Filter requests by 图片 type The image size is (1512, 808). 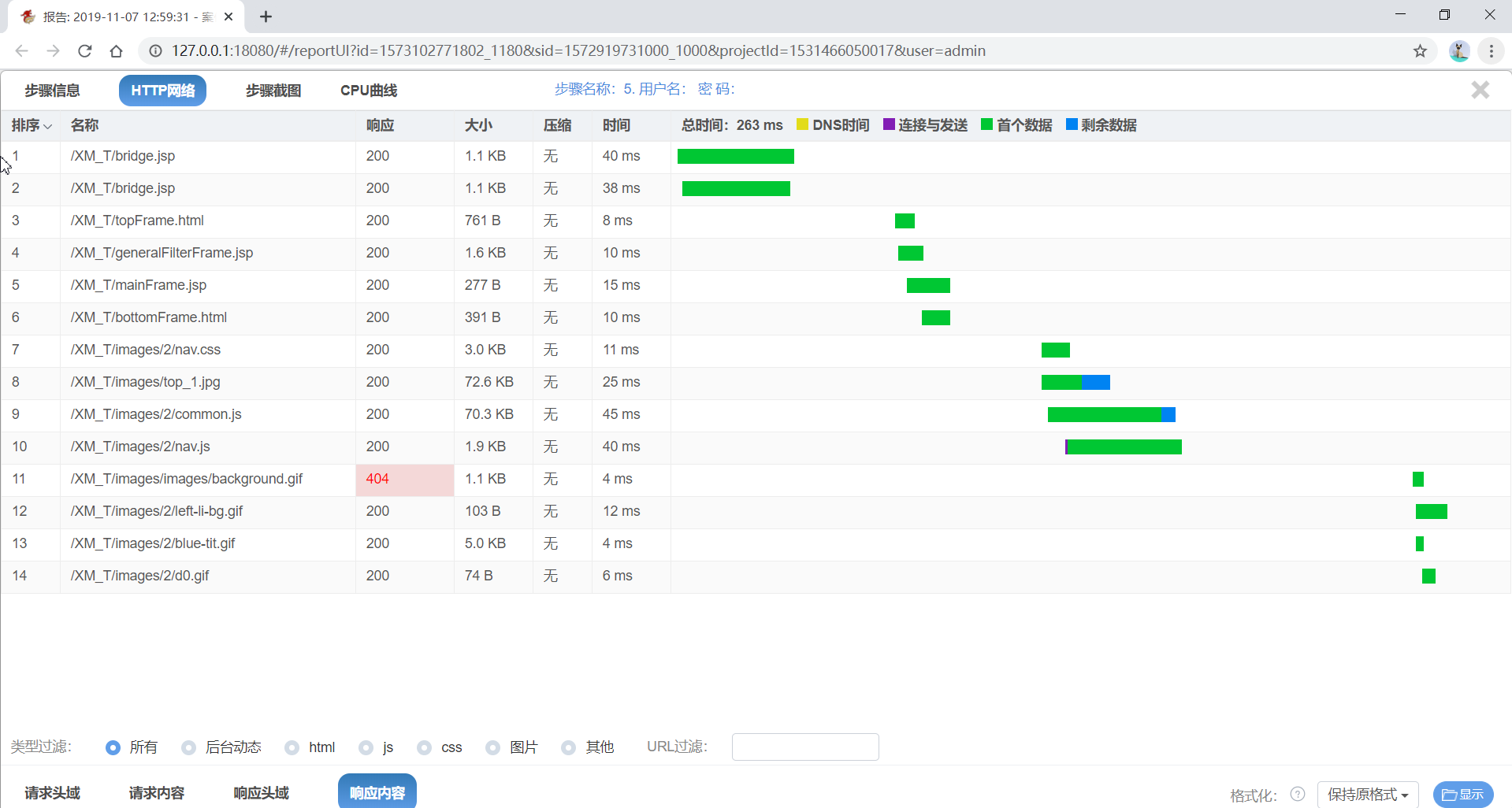[492, 747]
